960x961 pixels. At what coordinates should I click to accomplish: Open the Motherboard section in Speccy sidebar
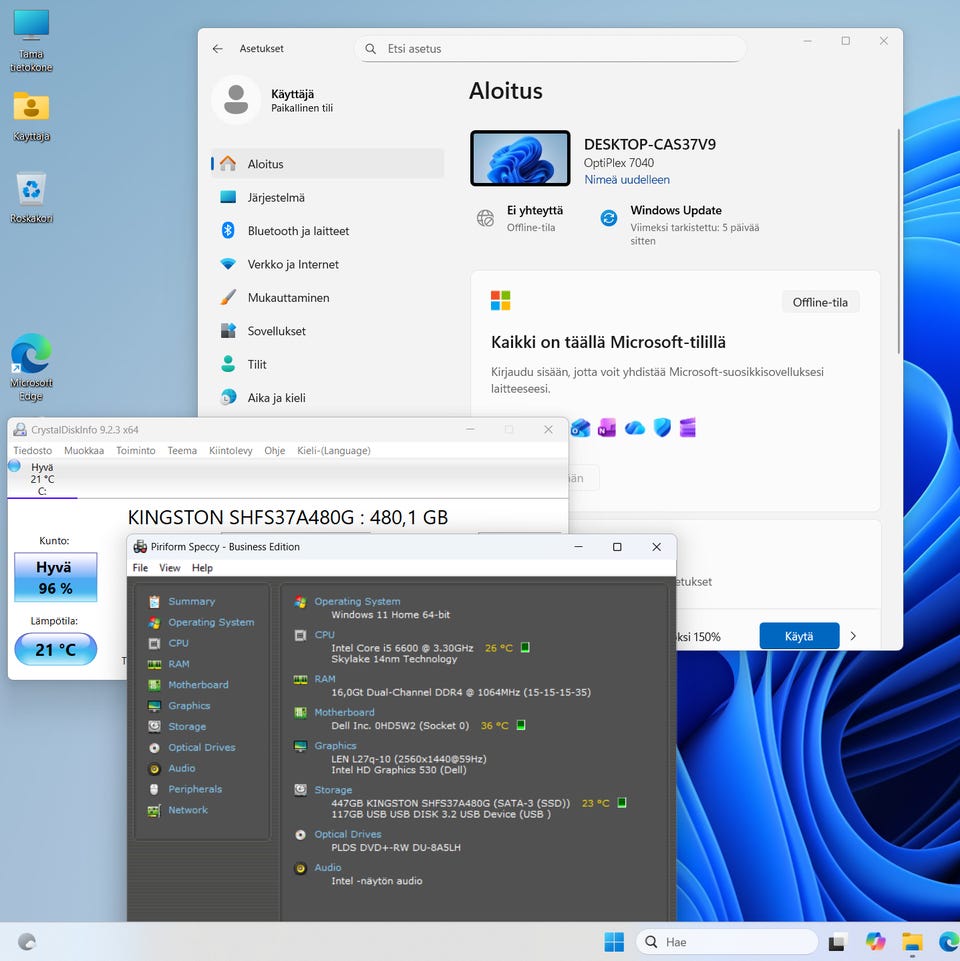click(198, 685)
